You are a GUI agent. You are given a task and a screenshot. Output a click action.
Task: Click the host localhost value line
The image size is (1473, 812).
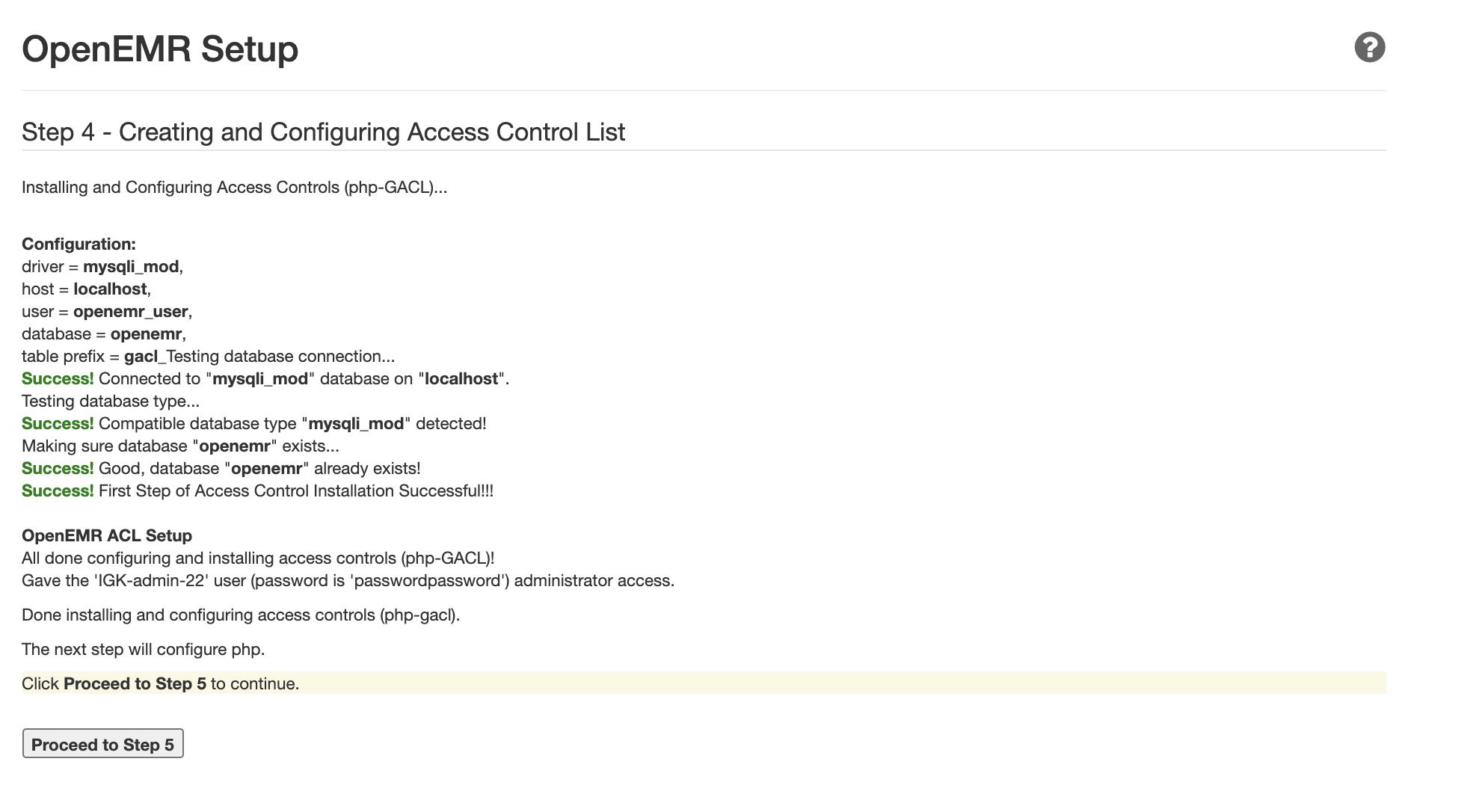click(x=86, y=289)
